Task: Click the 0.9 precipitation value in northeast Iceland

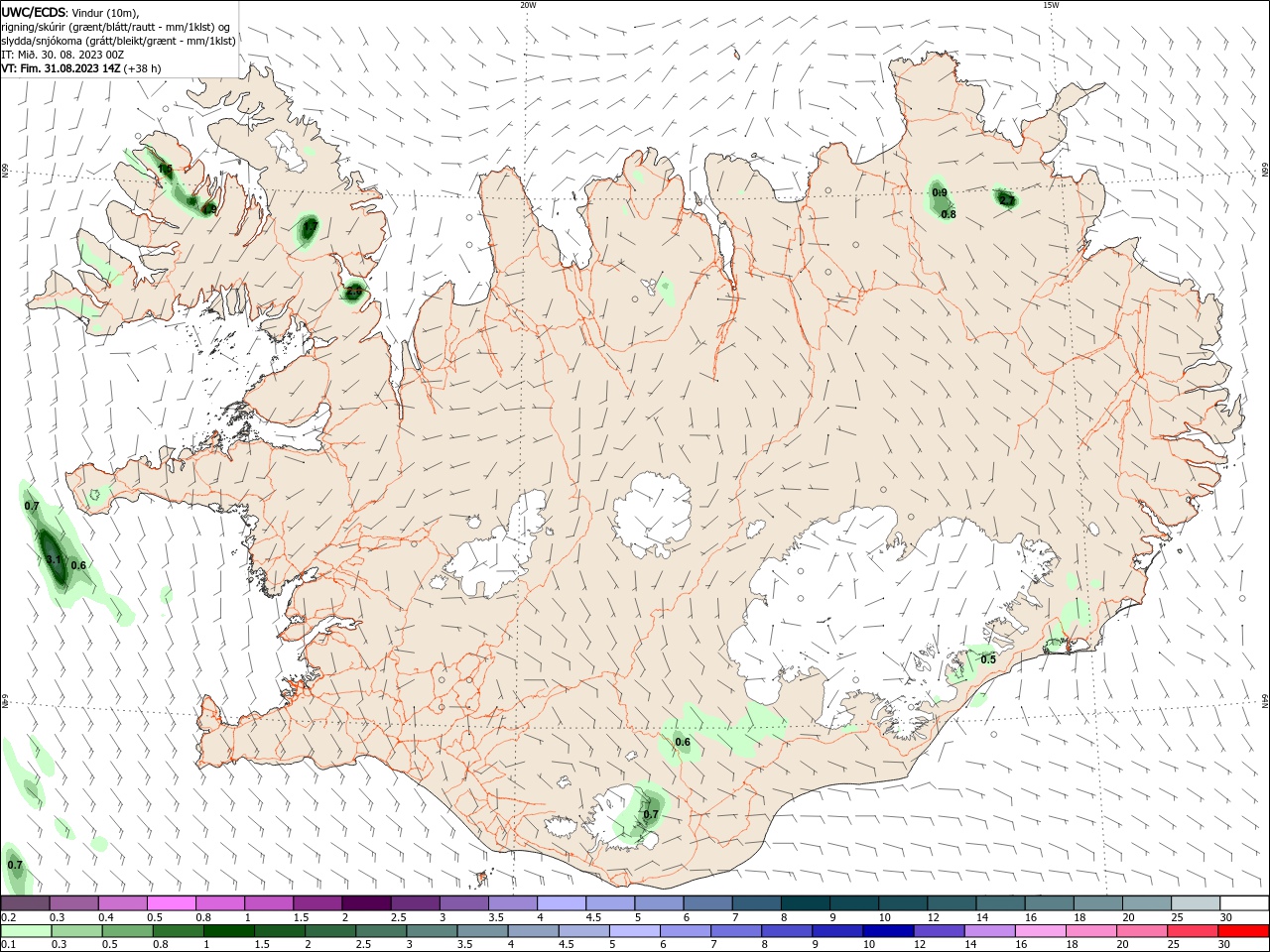Action: (x=940, y=192)
